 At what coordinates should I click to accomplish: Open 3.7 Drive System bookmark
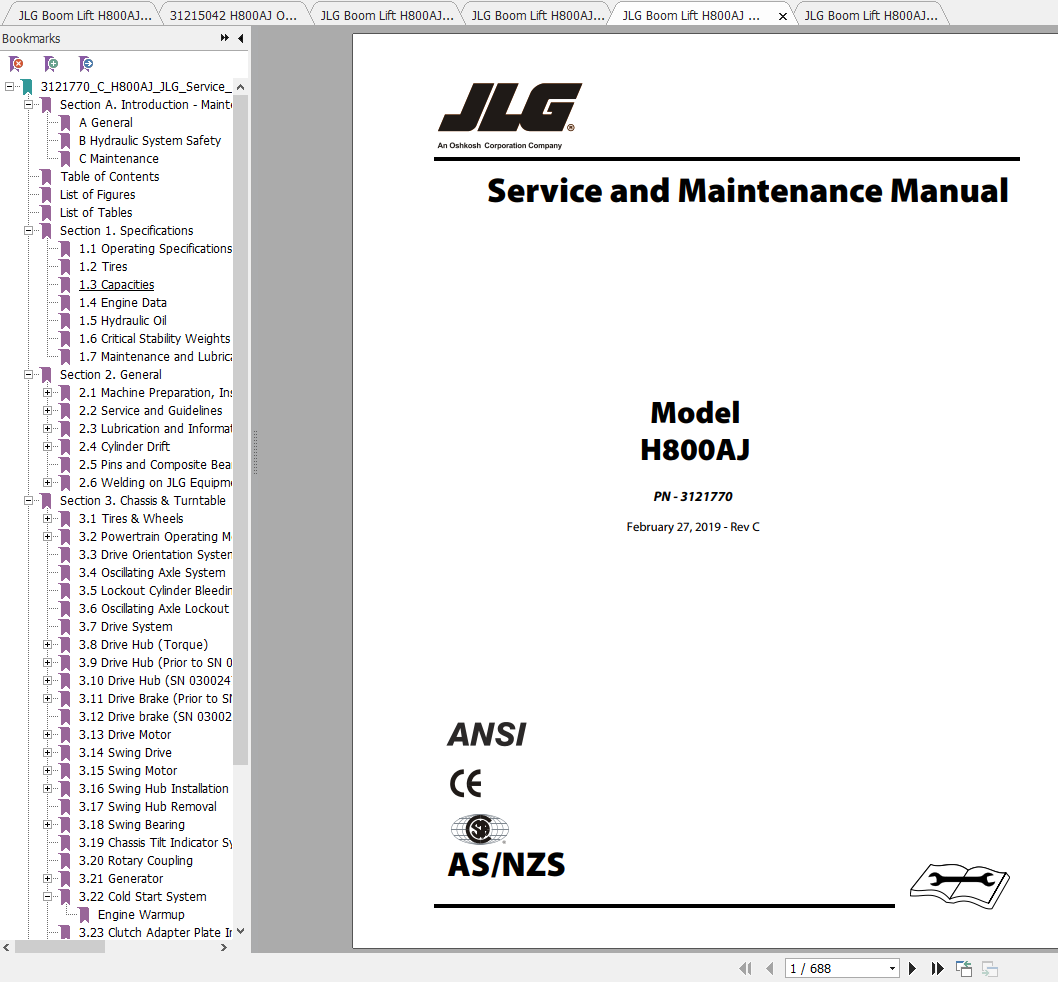pyautogui.click(x=126, y=626)
